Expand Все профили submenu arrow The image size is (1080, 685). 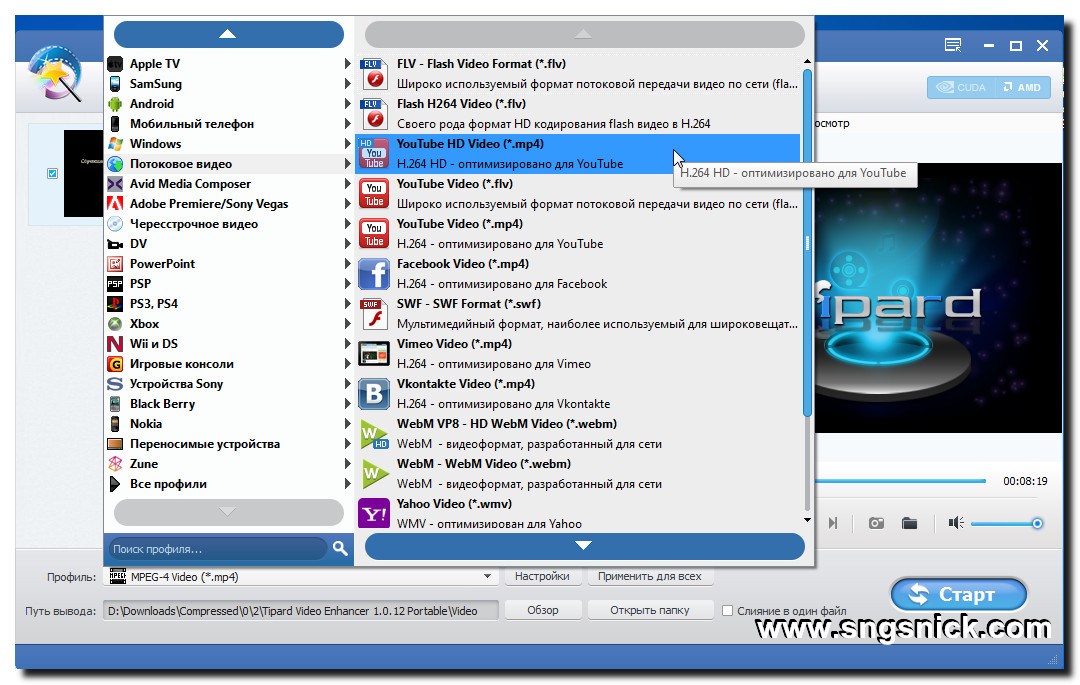348,484
